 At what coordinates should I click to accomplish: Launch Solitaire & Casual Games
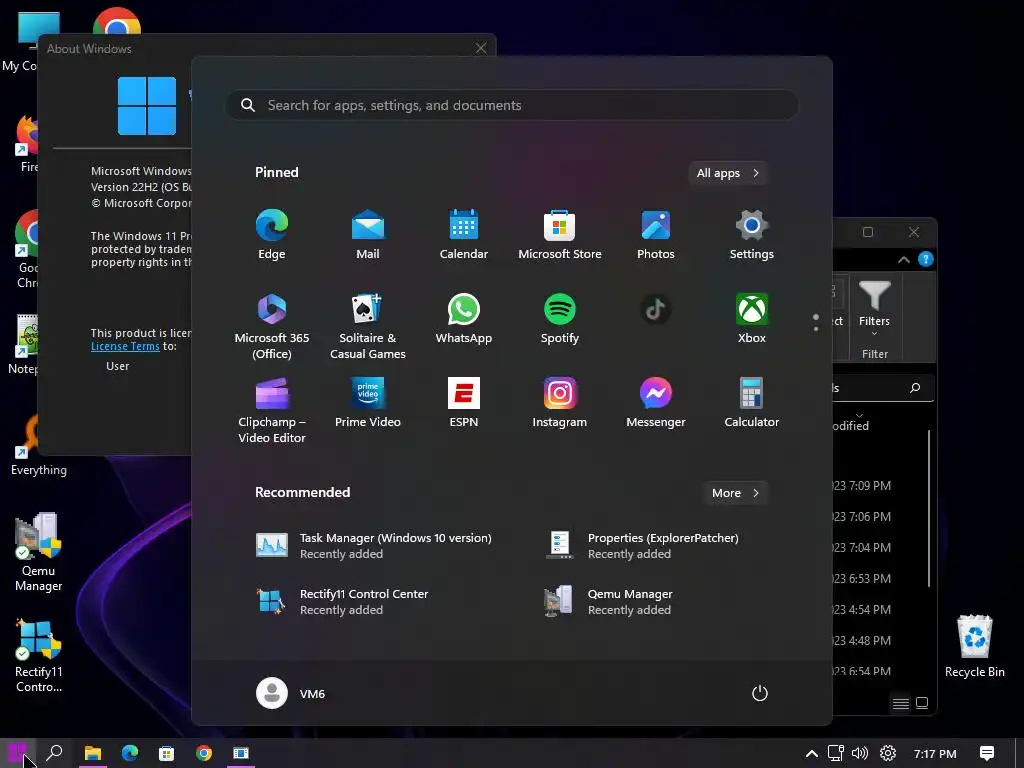[368, 327]
